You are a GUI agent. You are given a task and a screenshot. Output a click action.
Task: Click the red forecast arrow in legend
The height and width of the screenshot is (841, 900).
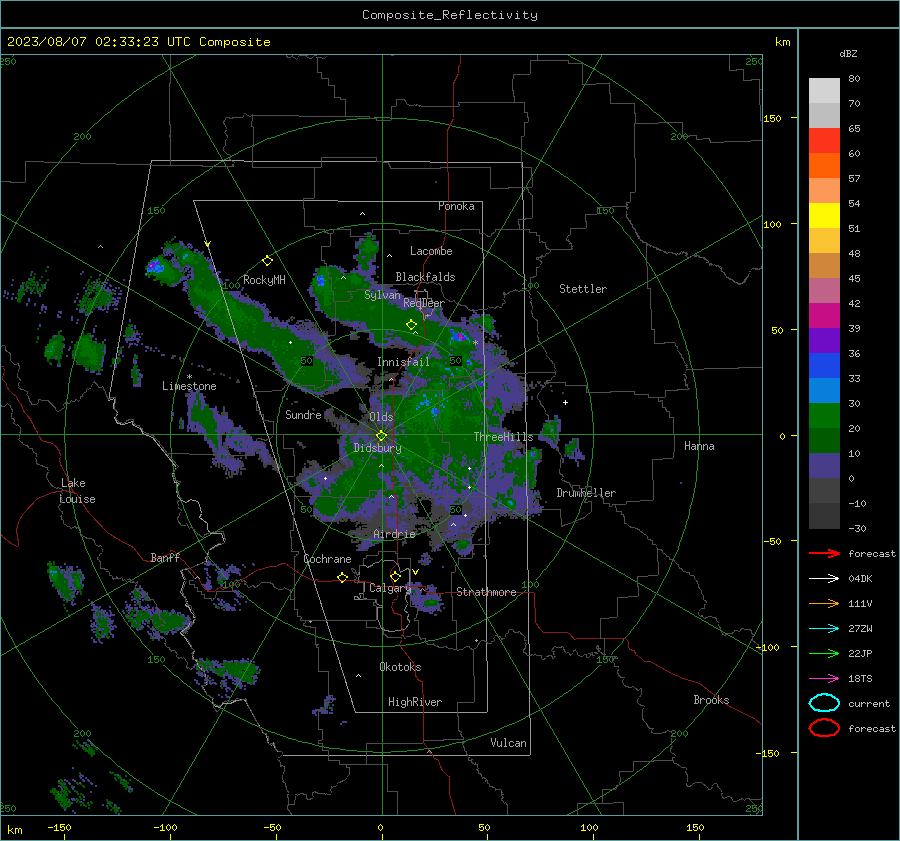click(x=824, y=553)
